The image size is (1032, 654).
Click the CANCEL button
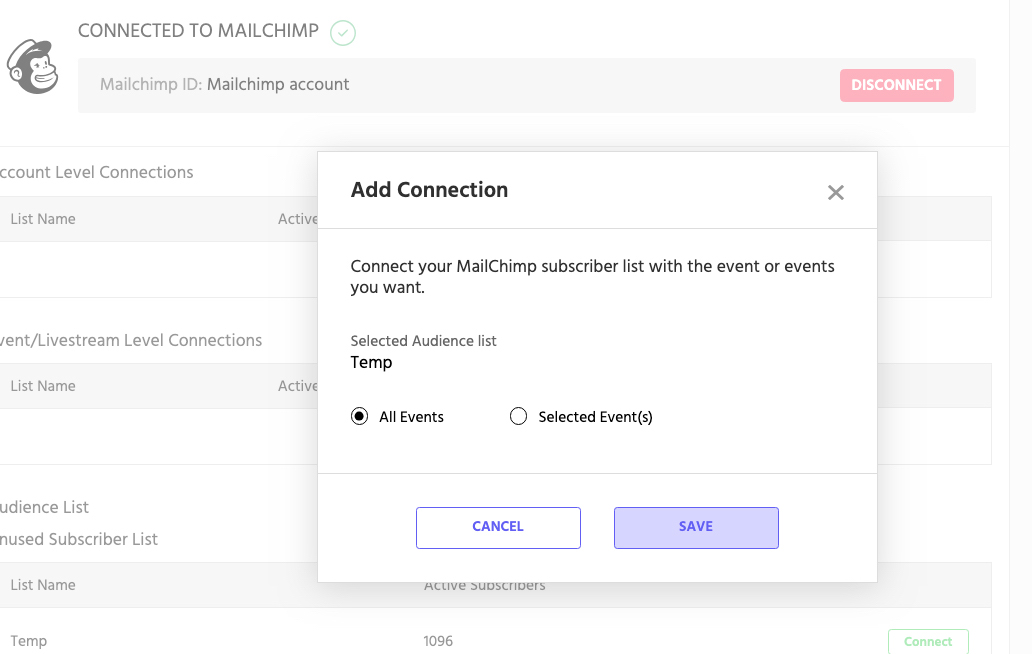pyautogui.click(x=498, y=527)
